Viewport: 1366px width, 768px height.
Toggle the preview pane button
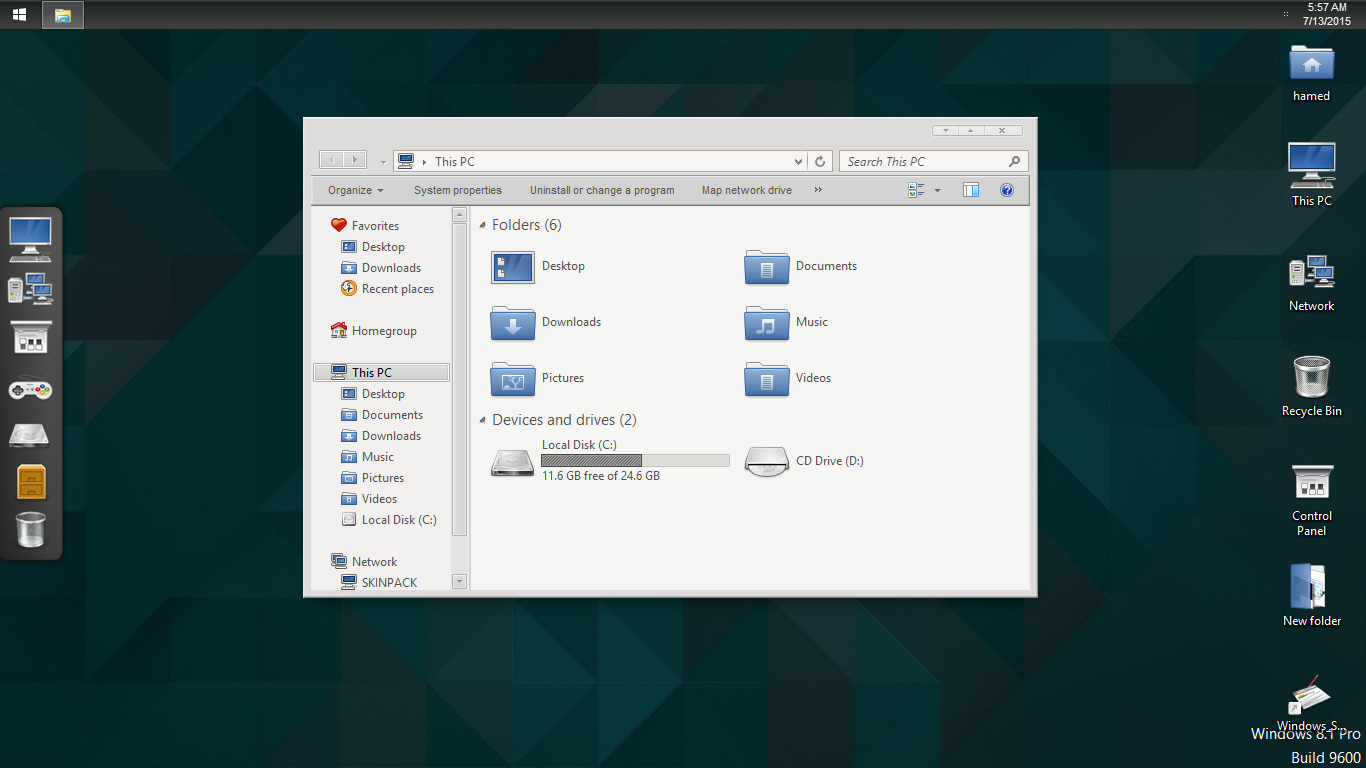coord(970,190)
